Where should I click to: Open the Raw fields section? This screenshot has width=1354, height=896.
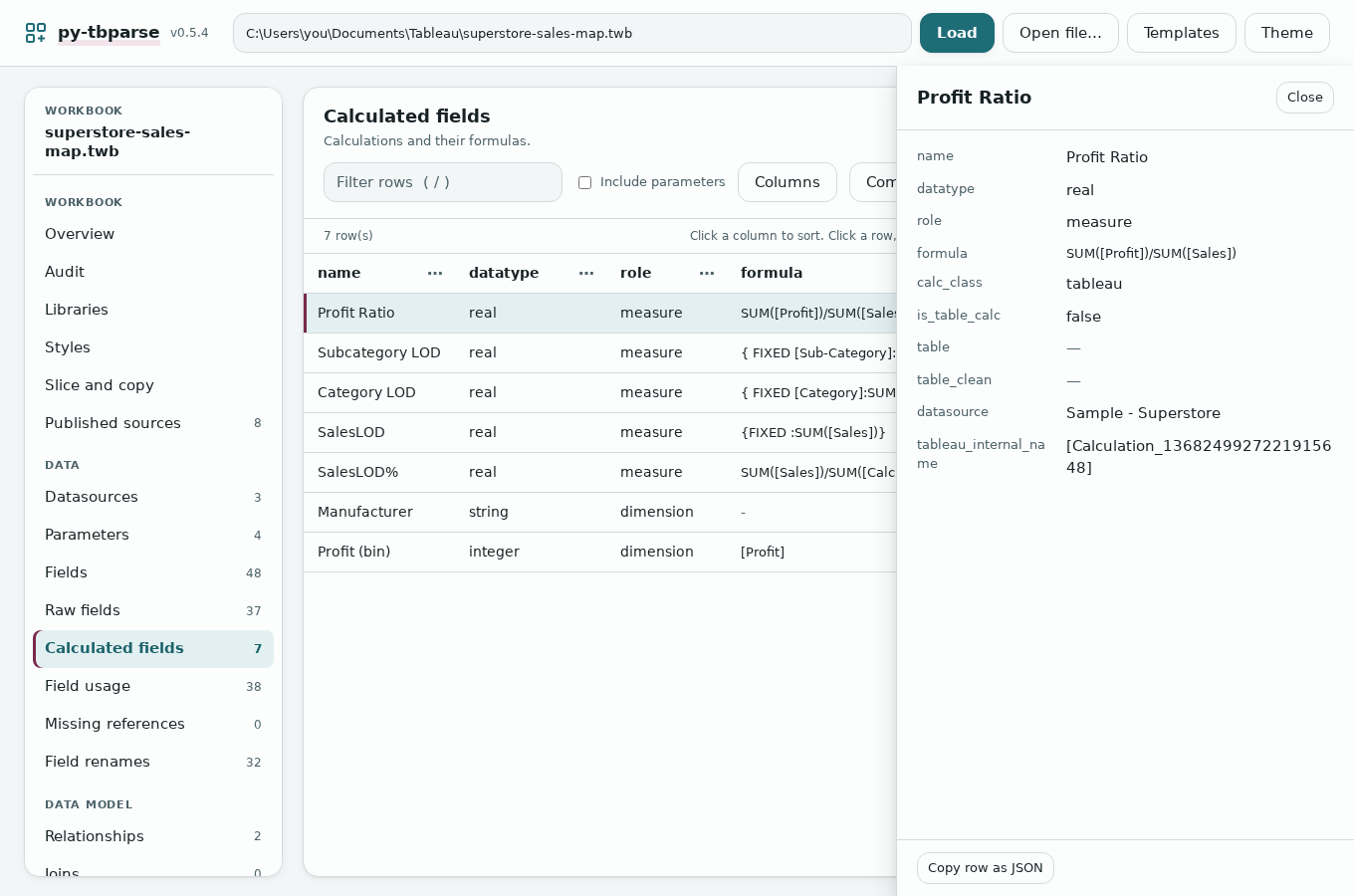tap(153, 610)
